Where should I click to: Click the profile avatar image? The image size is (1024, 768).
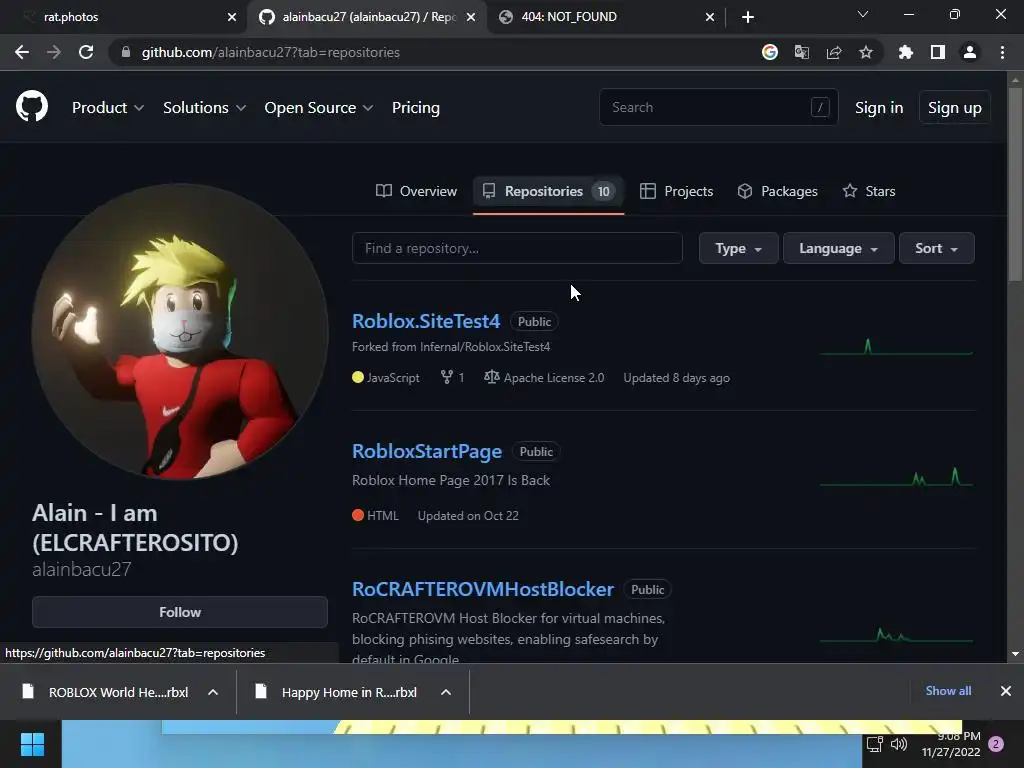coord(180,332)
